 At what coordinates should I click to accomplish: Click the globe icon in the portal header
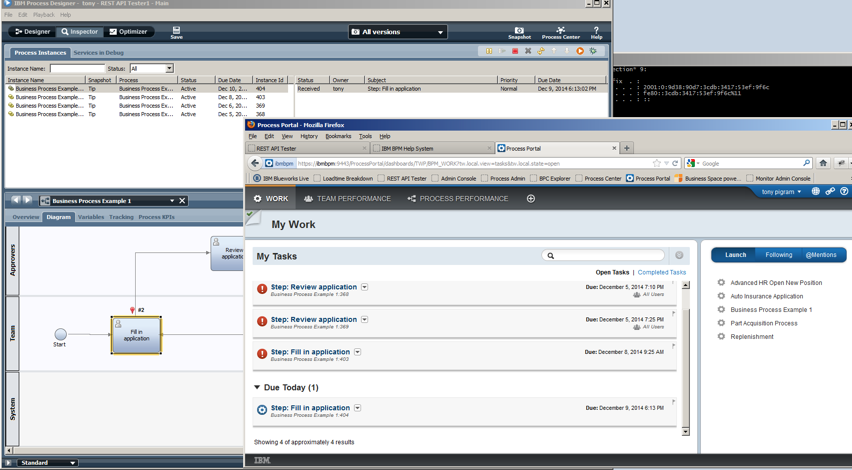(x=816, y=191)
